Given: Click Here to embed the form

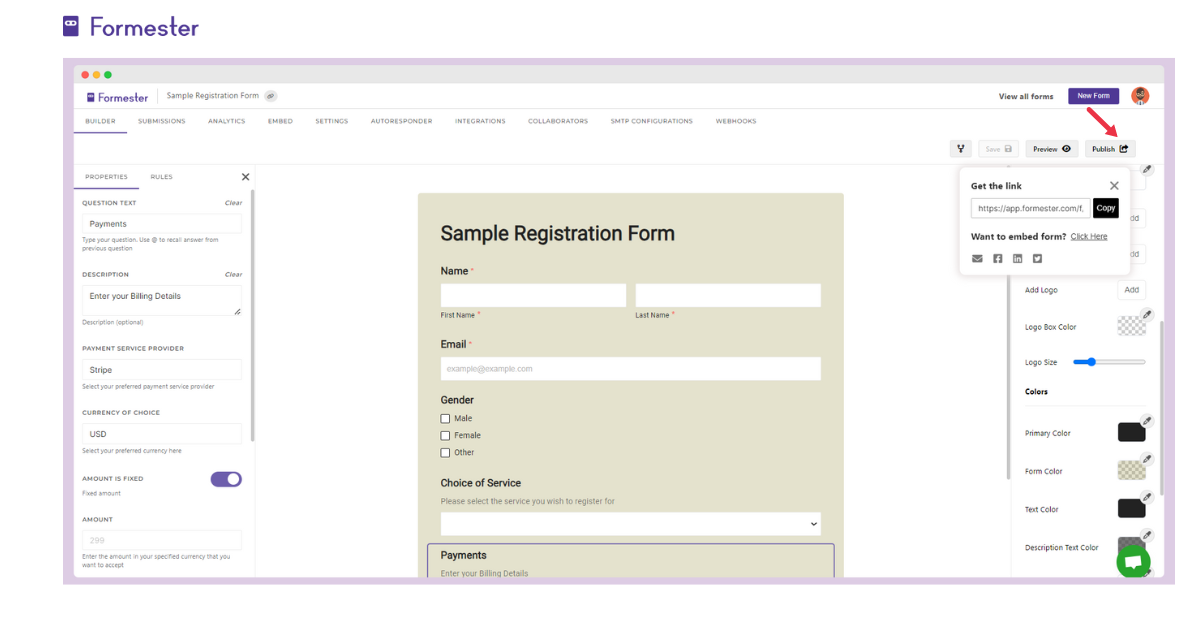Looking at the screenshot, I should [x=1089, y=236].
